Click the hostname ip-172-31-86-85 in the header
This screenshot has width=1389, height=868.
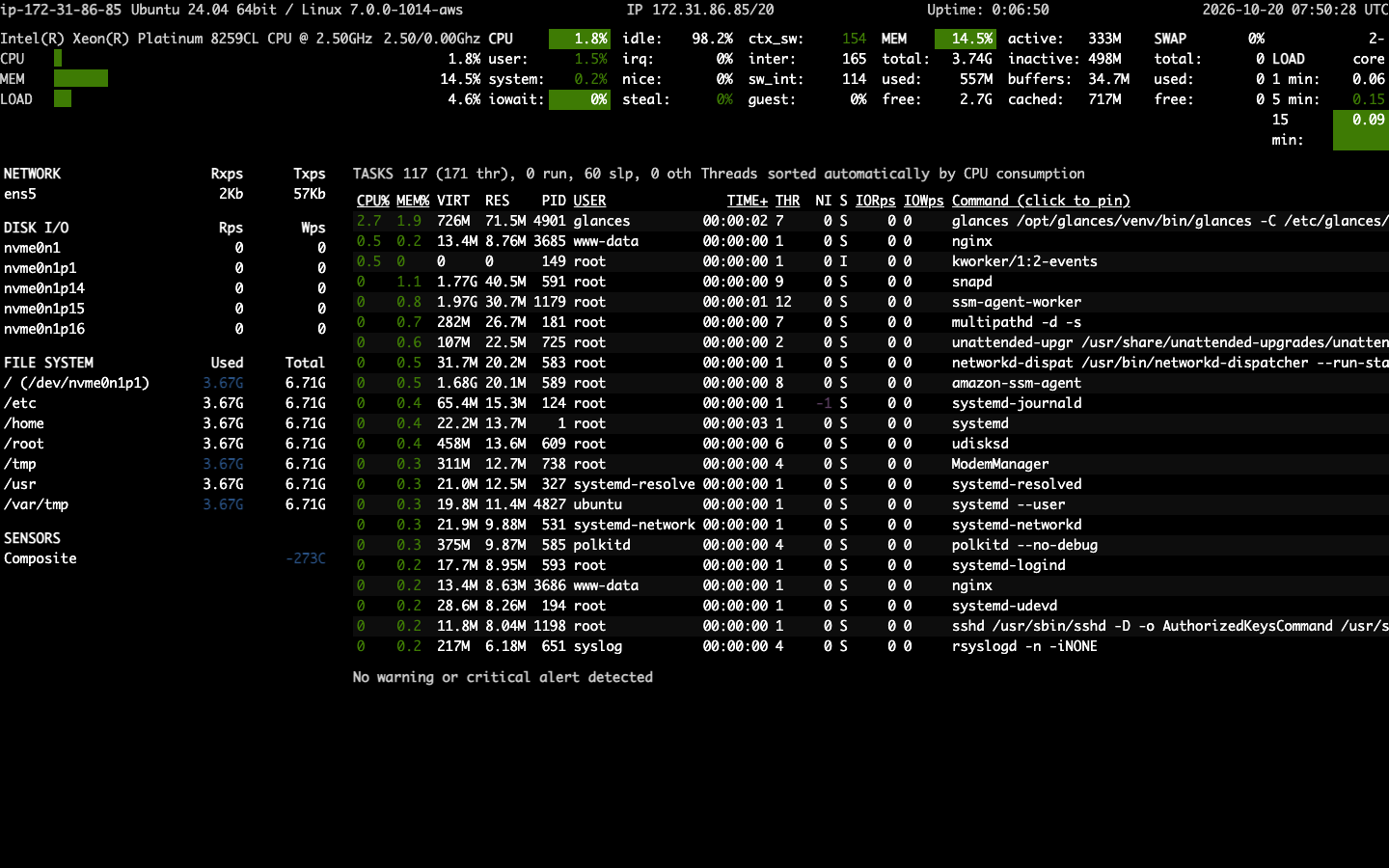pos(61,10)
